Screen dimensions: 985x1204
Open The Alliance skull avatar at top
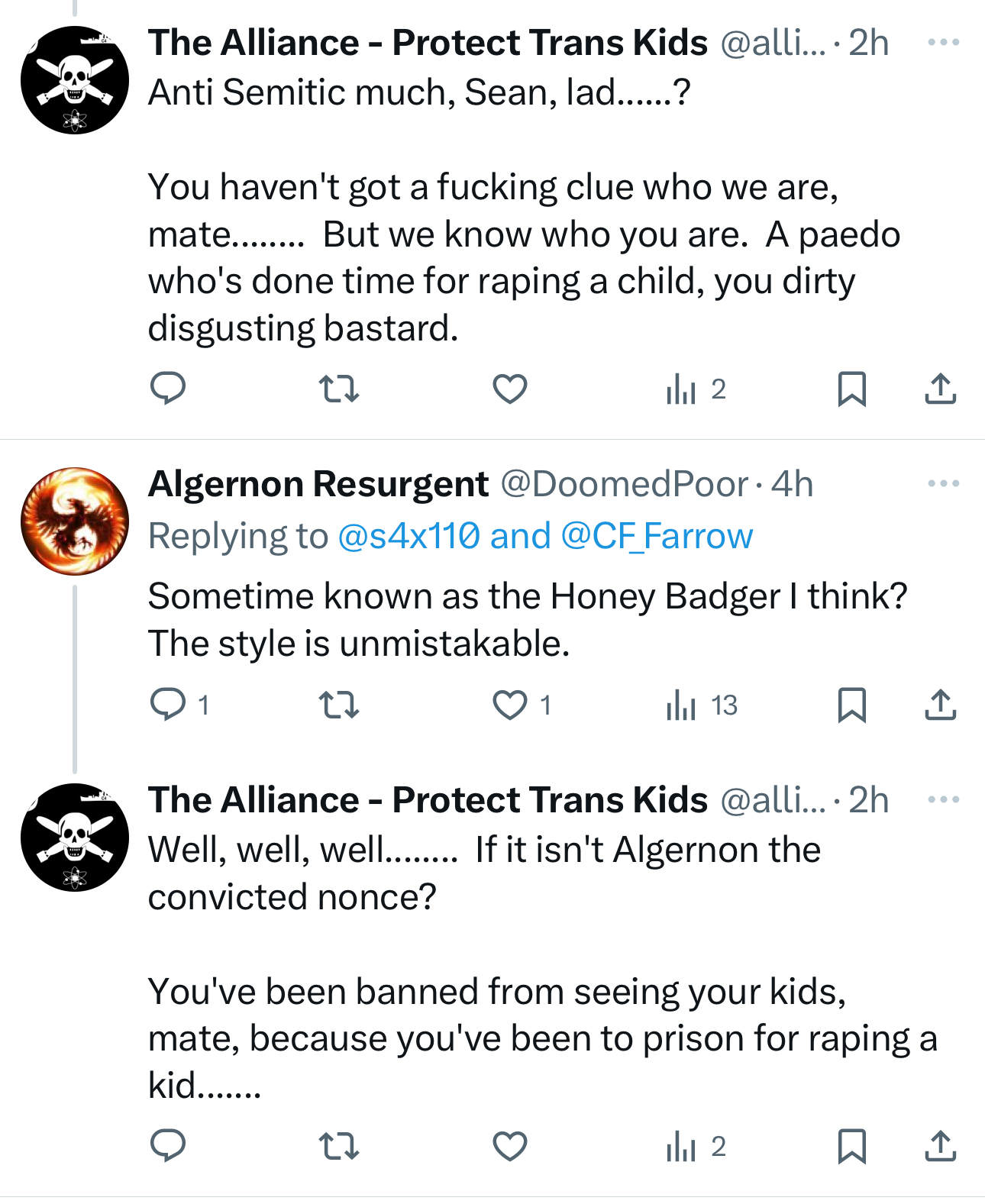tap(75, 80)
